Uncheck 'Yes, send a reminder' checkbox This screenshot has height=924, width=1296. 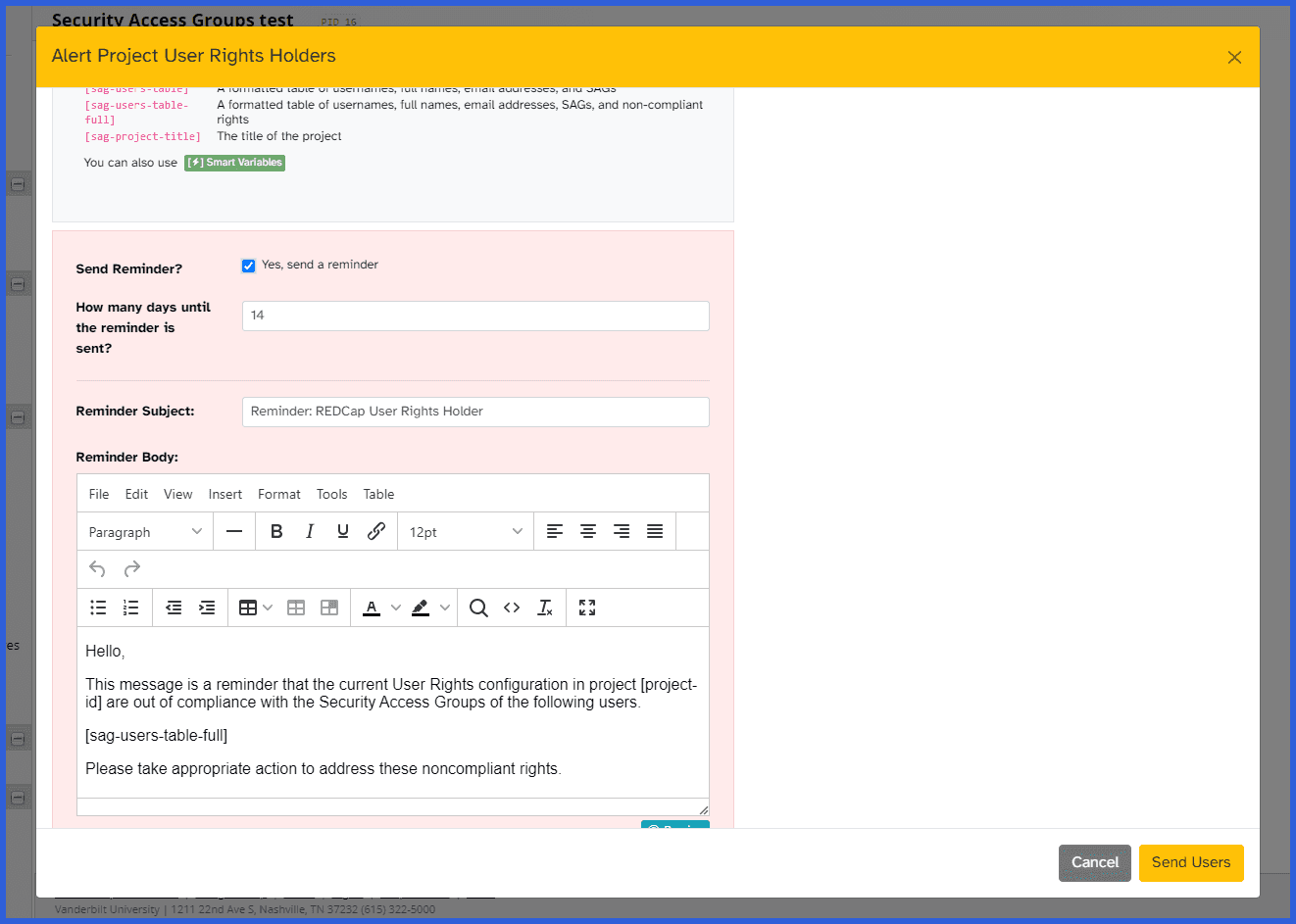pyautogui.click(x=249, y=266)
